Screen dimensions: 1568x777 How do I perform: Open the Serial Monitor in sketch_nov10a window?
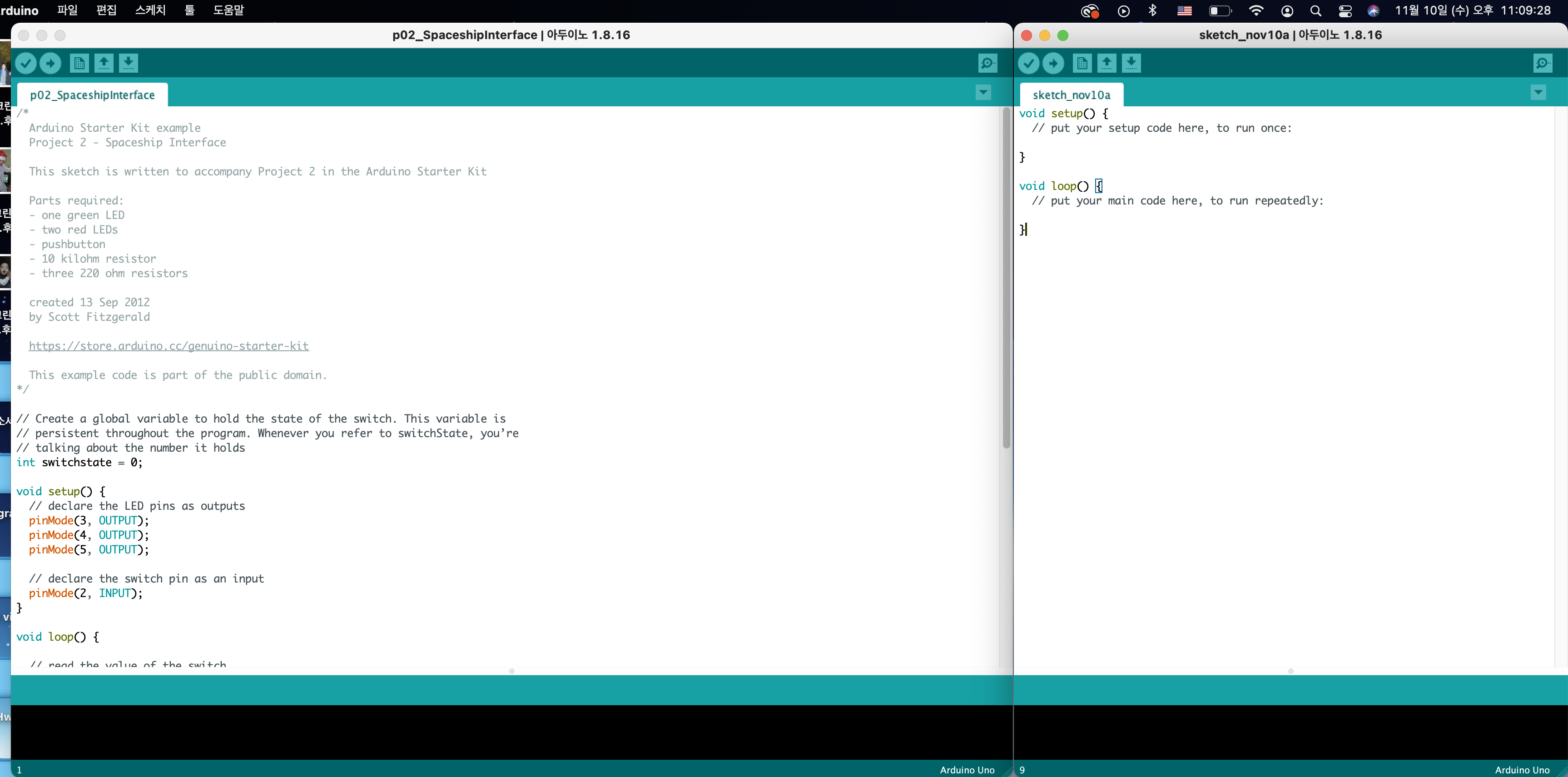click(x=1543, y=63)
